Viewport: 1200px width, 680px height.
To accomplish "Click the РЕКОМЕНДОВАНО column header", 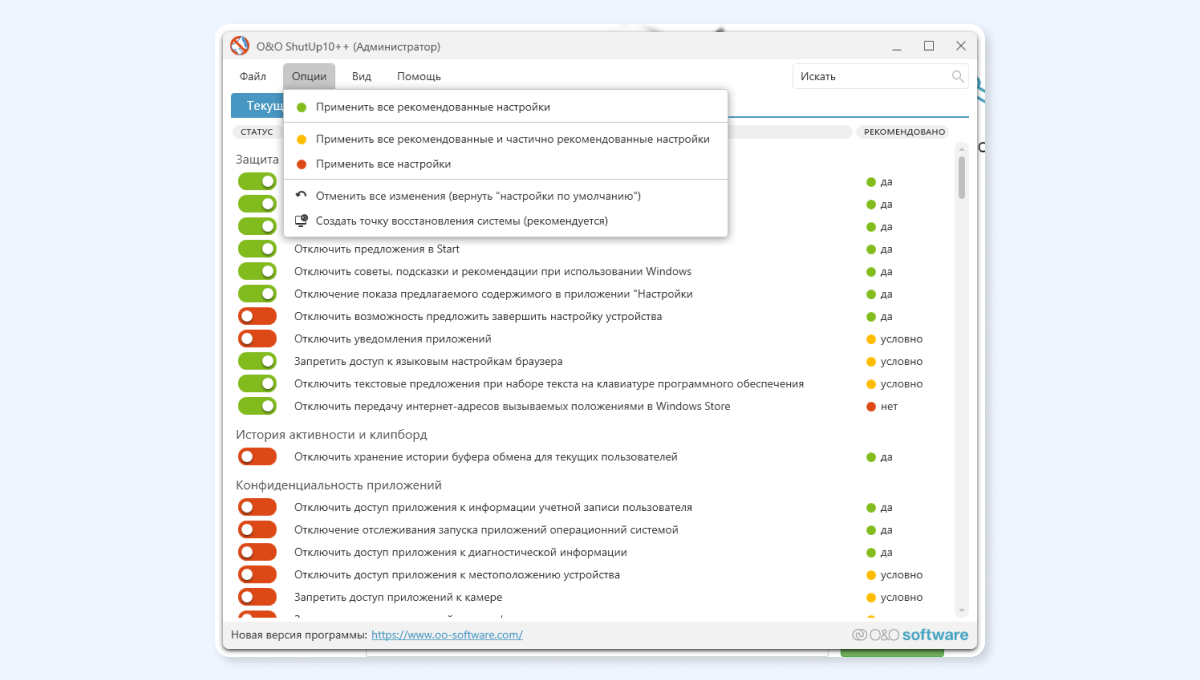I will [905, 132].
